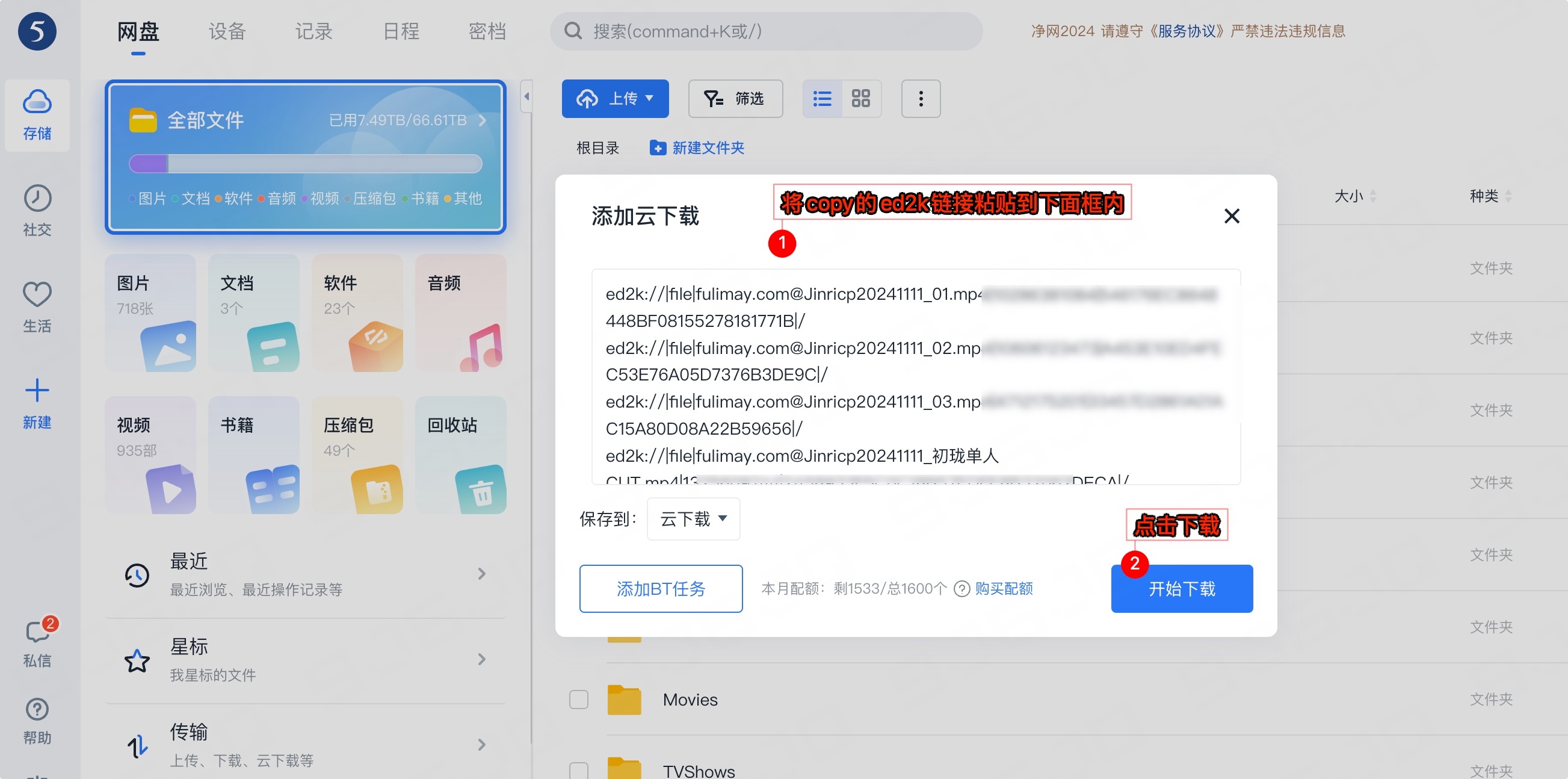The height and width of the screenshot is (779, 1568).
Task: Open the 上传 upload dropdown
Action: point(615,99)
